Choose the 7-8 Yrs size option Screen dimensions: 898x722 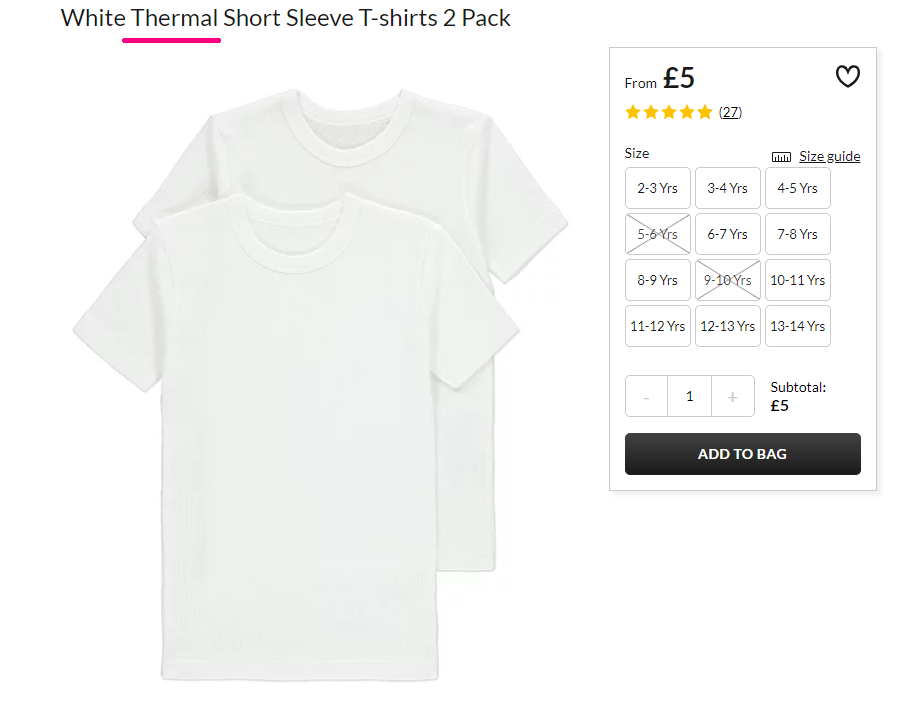point(797,234)
